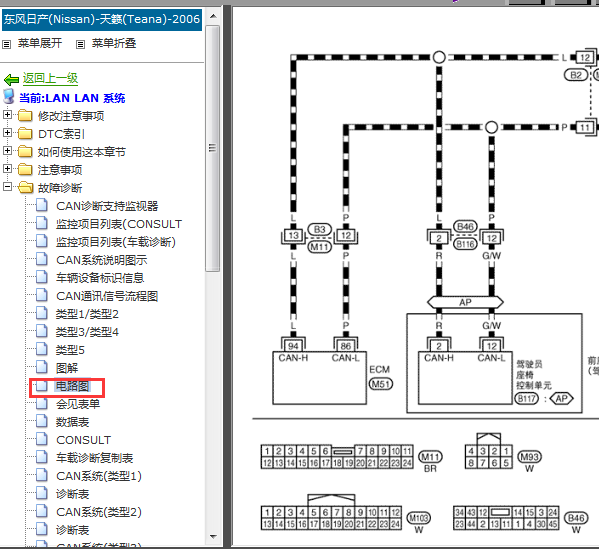Viewport: 599px width, 549px height.
Task: Open the CAN系统(类型2) page
Action: click(x=99, y=512)
